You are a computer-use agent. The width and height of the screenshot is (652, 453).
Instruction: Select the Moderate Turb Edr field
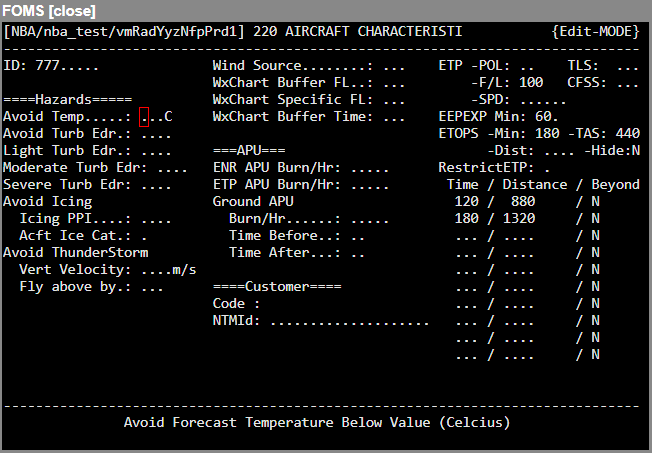pyautogui.click(x=172, y=168)
